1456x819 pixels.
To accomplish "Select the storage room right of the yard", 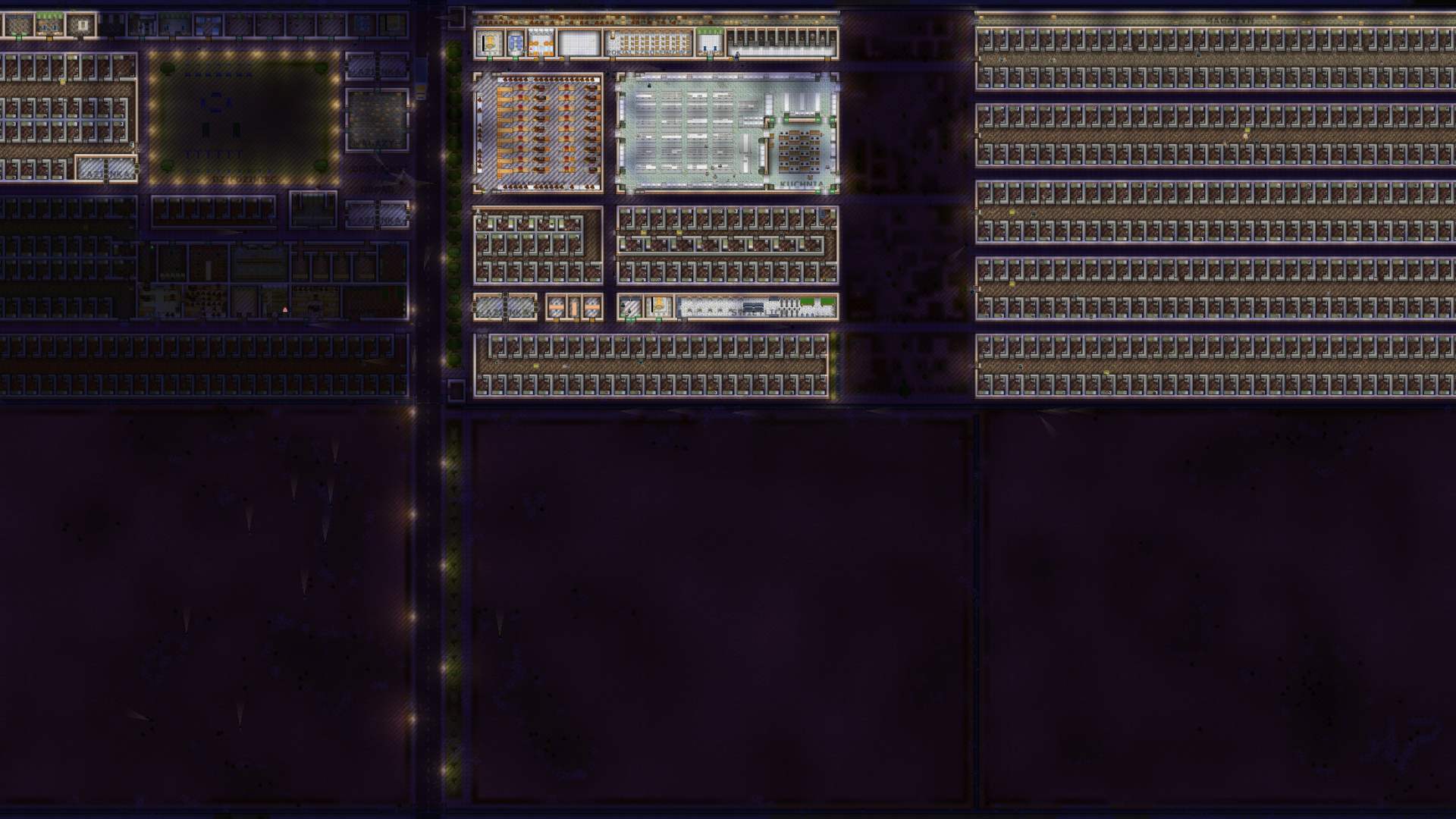I will click(x=377, y=120).
